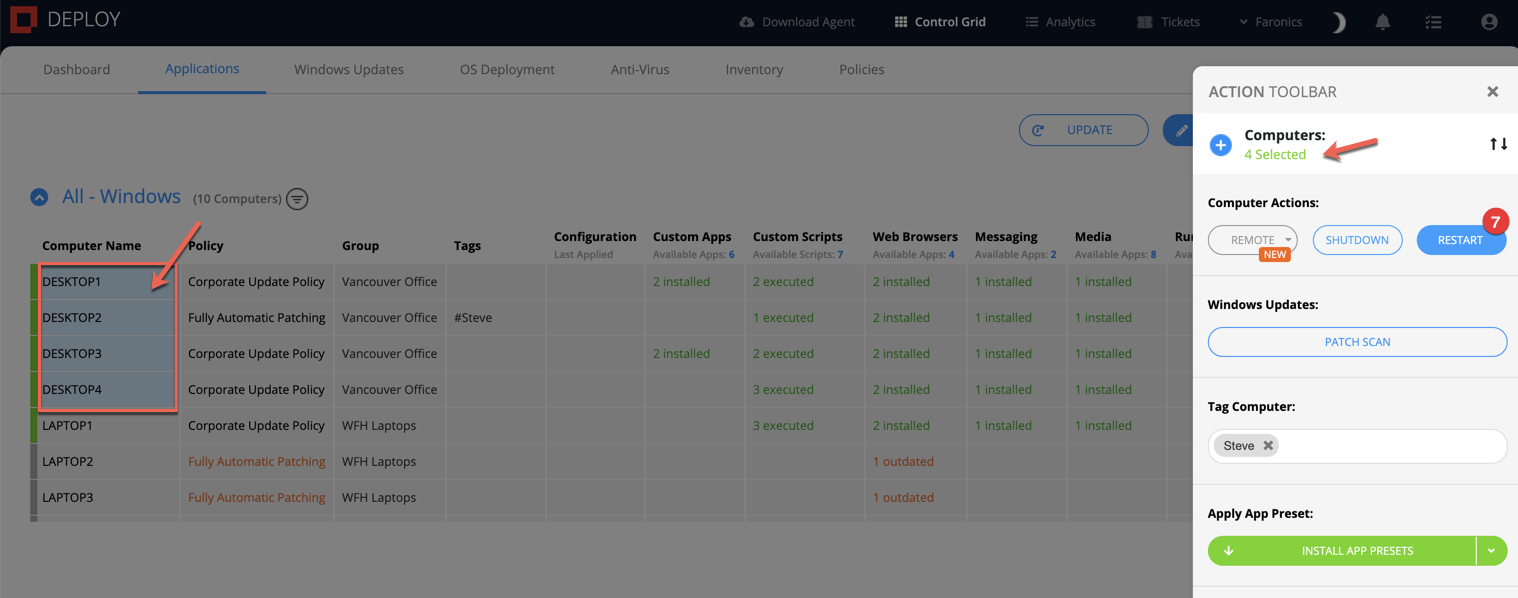Viewport: 1518px width, 598px height.
Task: Click 1 outdated for LAPTOP2
Action: 903,462
